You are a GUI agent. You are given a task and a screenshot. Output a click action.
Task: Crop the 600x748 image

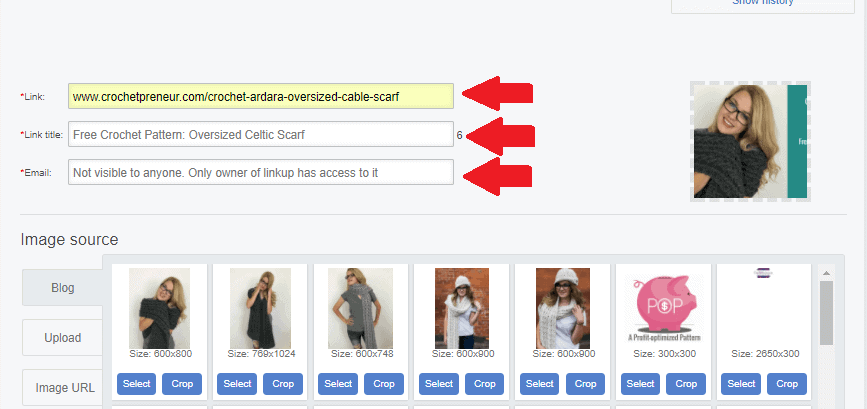tap(384, 384)
